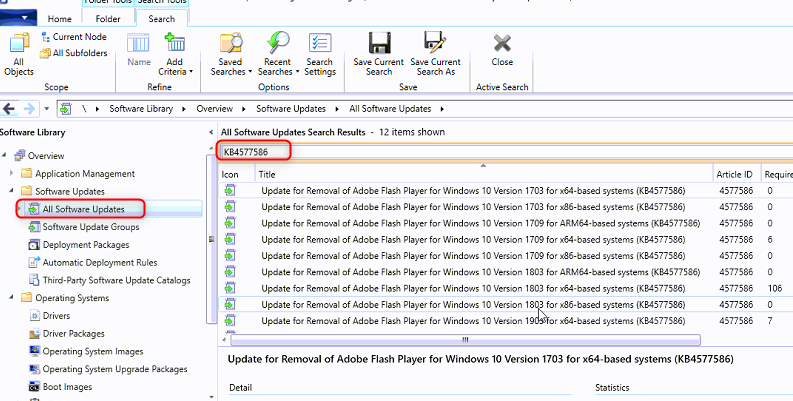The width and height of the screenshot is (793, 401).
Task: Click the back navigation arrow
Action: pos(9,109)
